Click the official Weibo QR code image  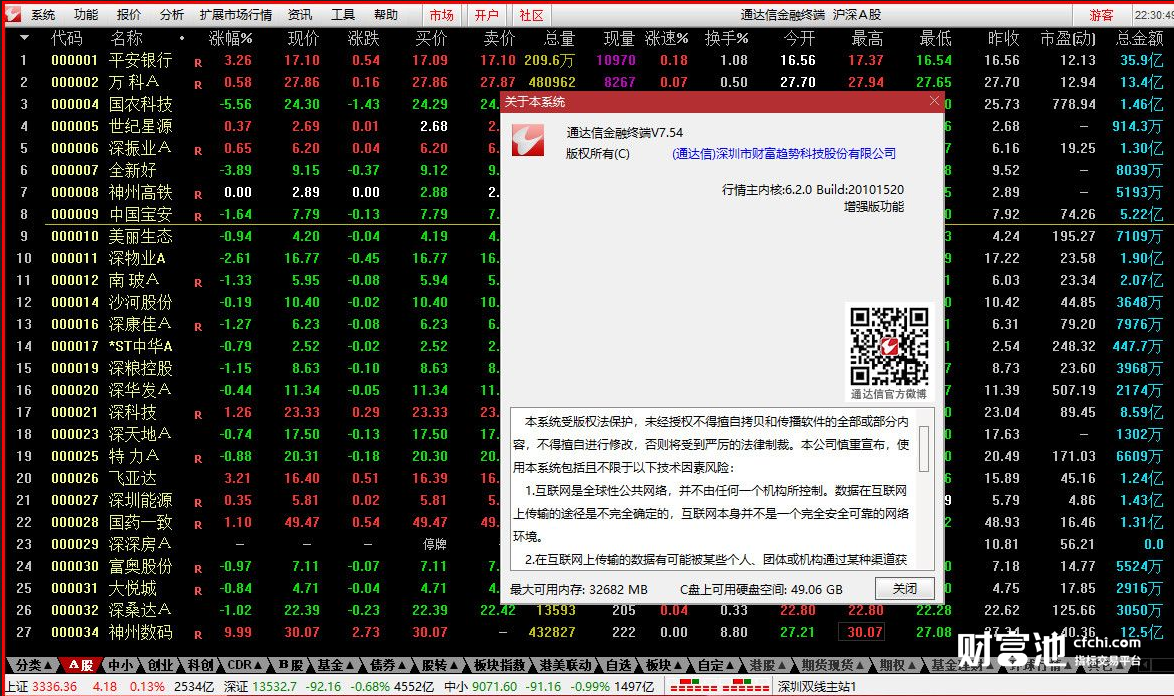[x=889, y=345]
